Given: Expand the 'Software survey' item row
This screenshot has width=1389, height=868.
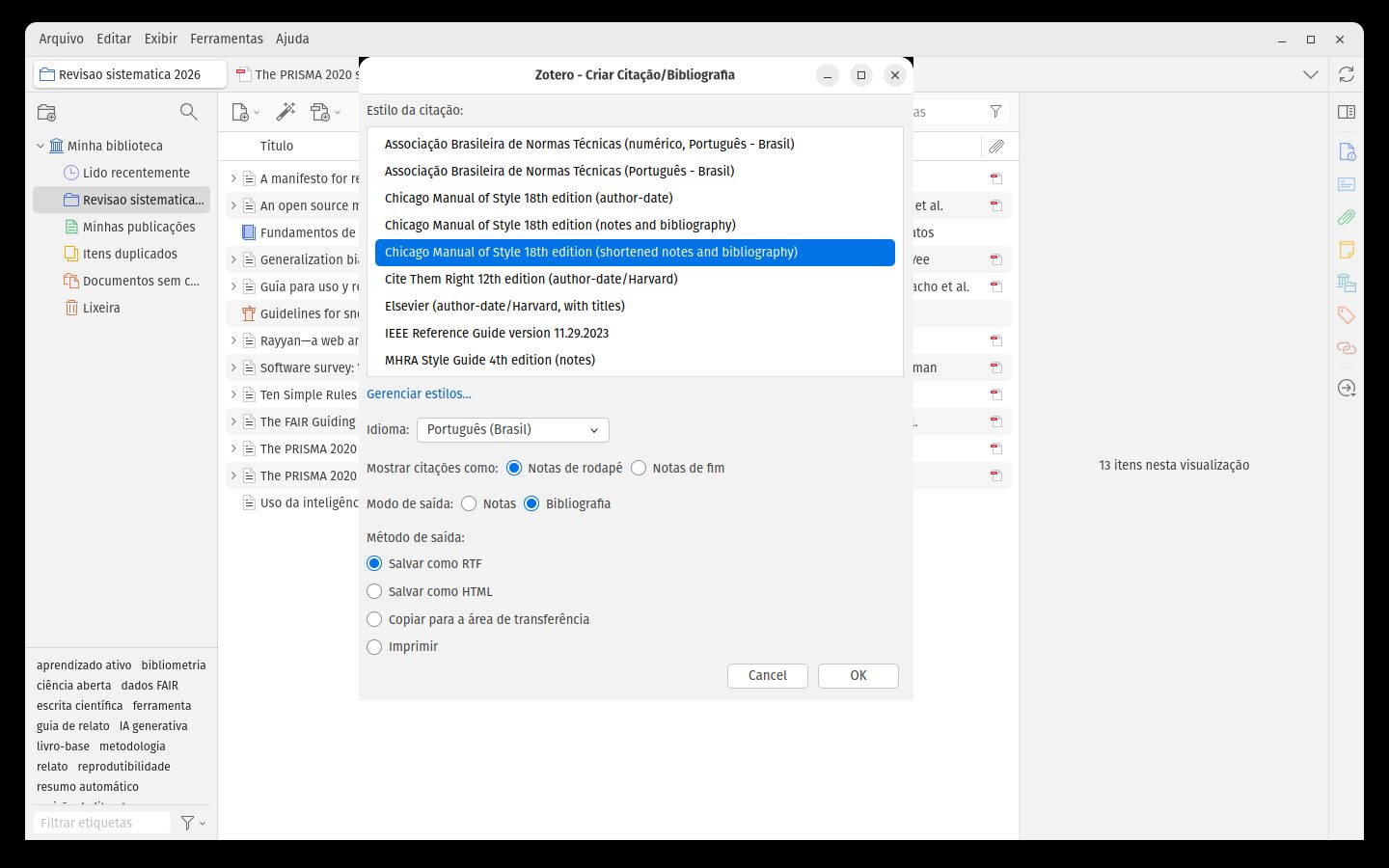Looking at the screenshot, I should pyautogui.click(x=233, y=367).
